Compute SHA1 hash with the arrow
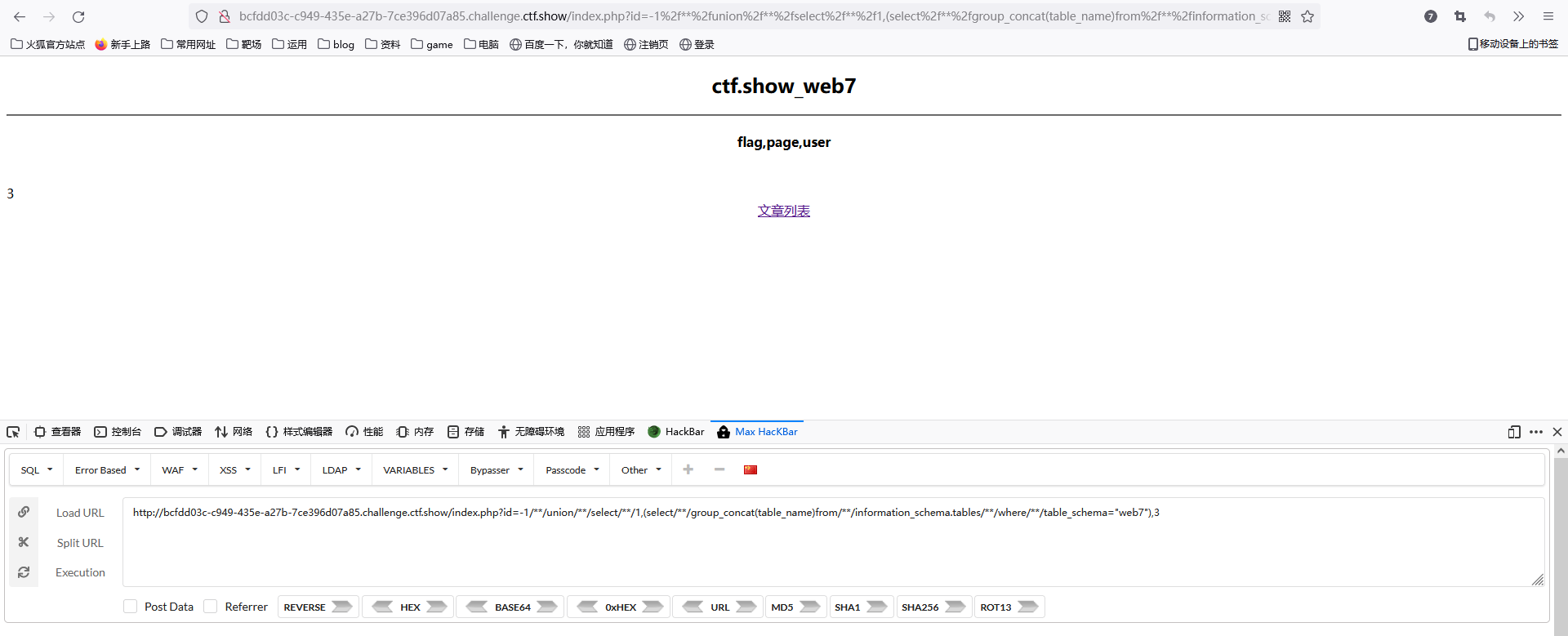 click(877, 607)
